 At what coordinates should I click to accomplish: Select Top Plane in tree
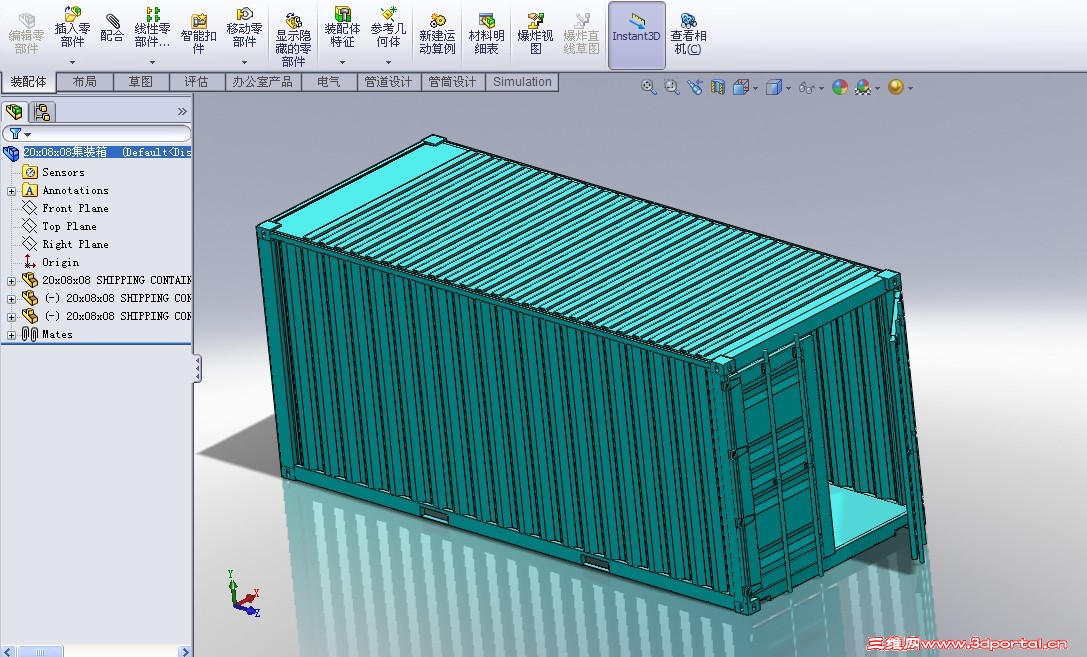click(69, 226)
